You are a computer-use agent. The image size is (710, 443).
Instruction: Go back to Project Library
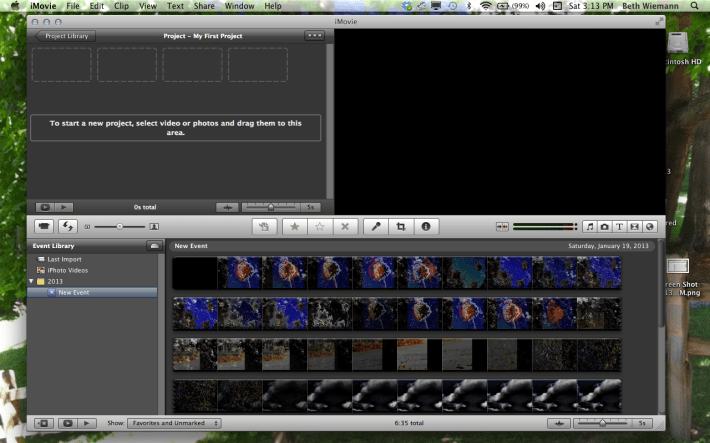pyautogui.click(x=67, y=35)
